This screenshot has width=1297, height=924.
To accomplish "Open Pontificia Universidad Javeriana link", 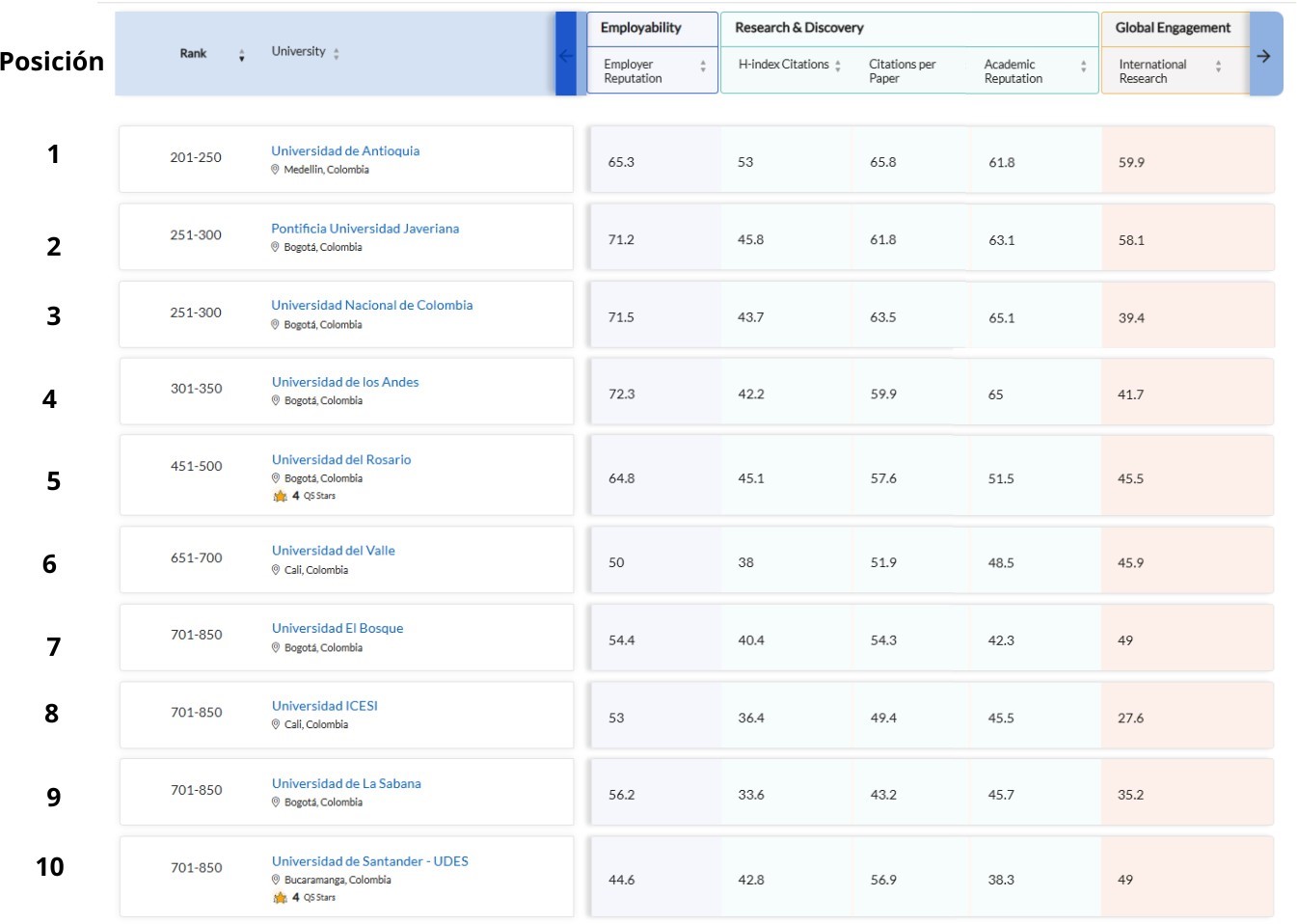I will click(365, 229).
